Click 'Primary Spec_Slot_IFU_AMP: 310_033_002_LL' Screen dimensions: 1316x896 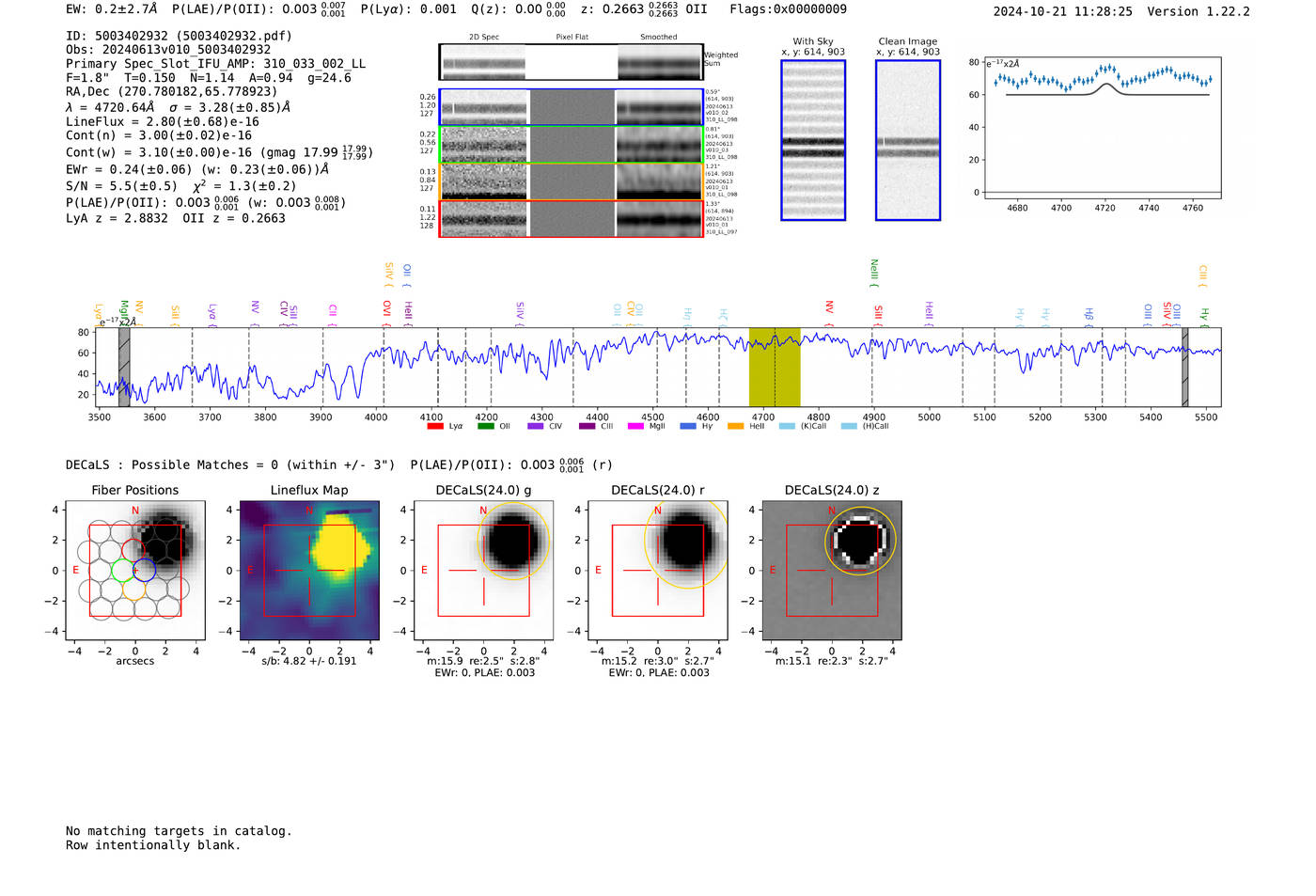coord(215,64)
